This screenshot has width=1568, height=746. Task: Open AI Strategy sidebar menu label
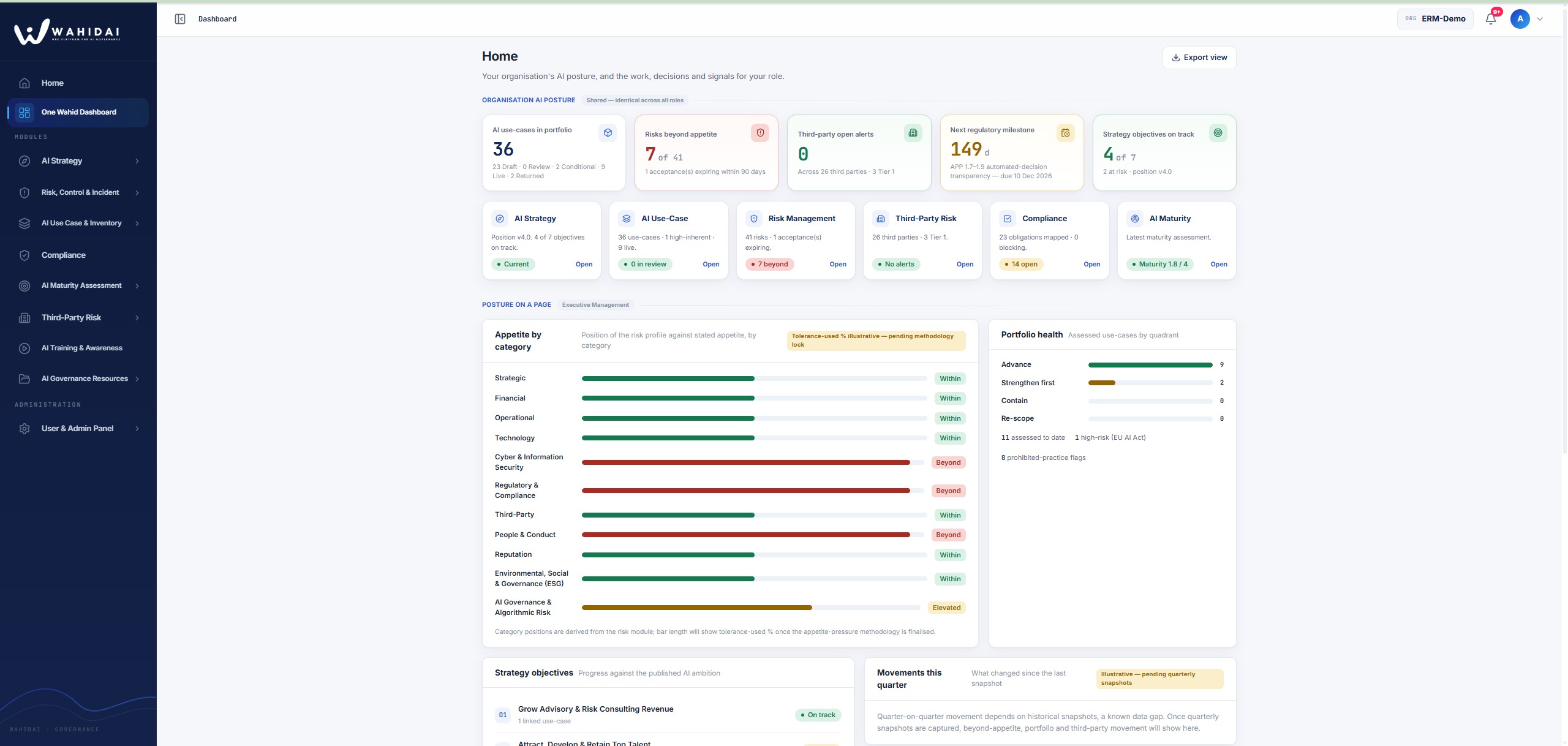pyautogui.click(x=62, y=161)
